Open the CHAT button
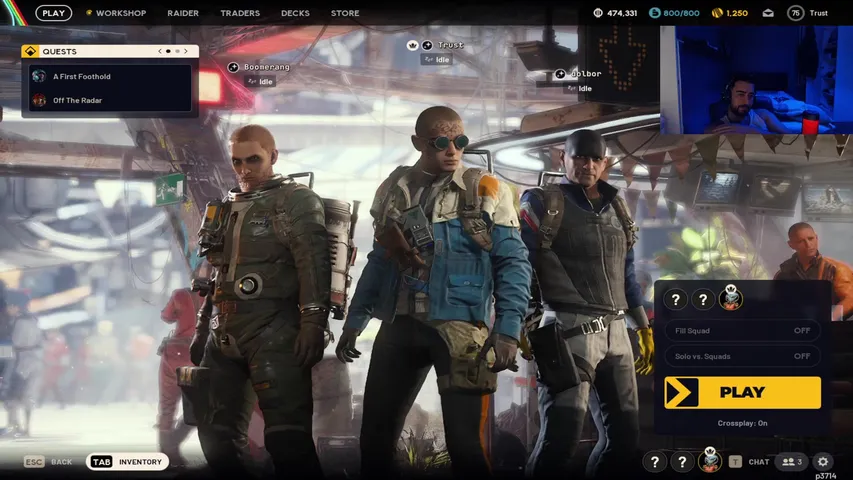 [x=758, y=462]
